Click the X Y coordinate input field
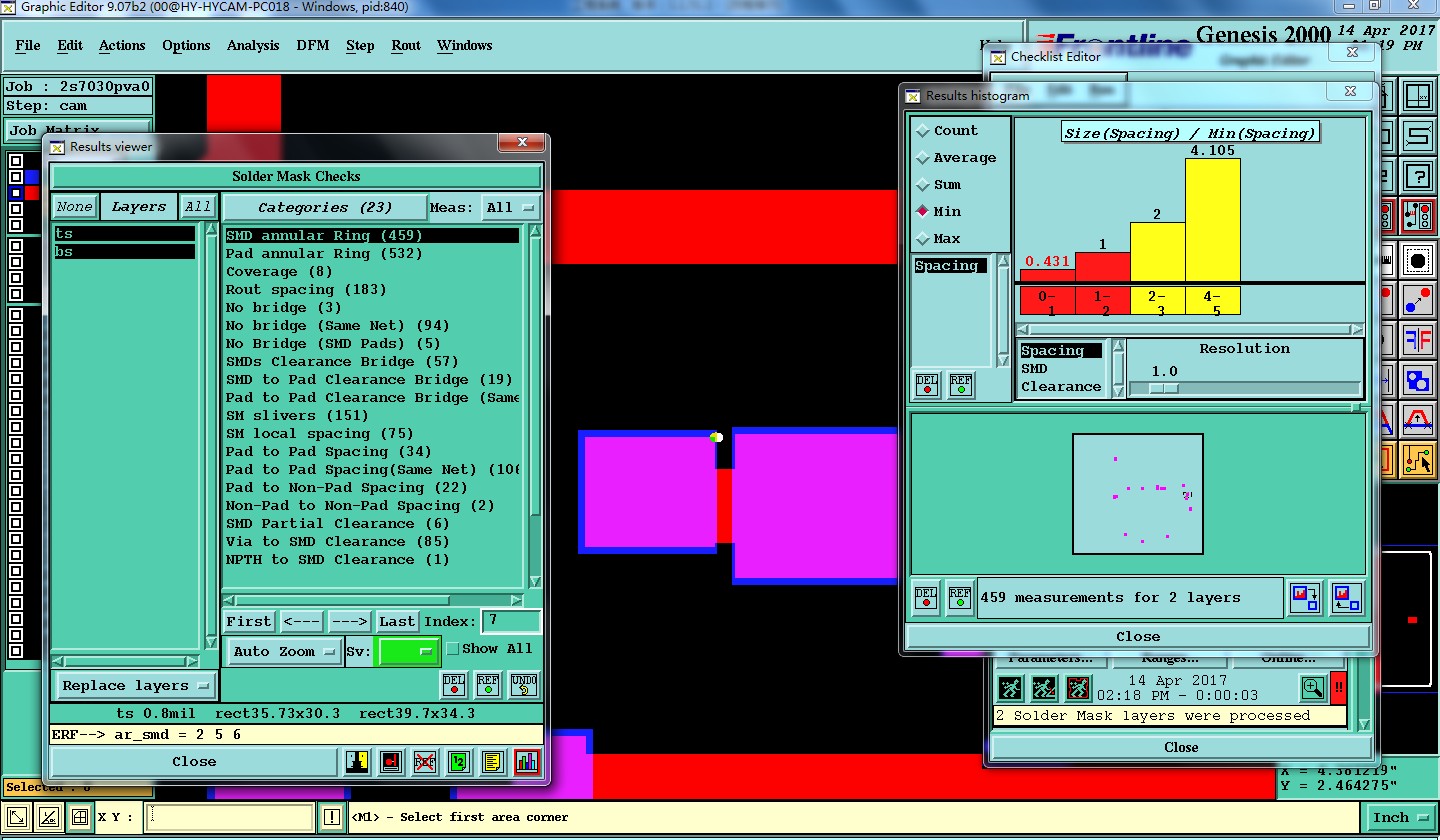This screenshot has width=1440, height=840. click(229, 817)
